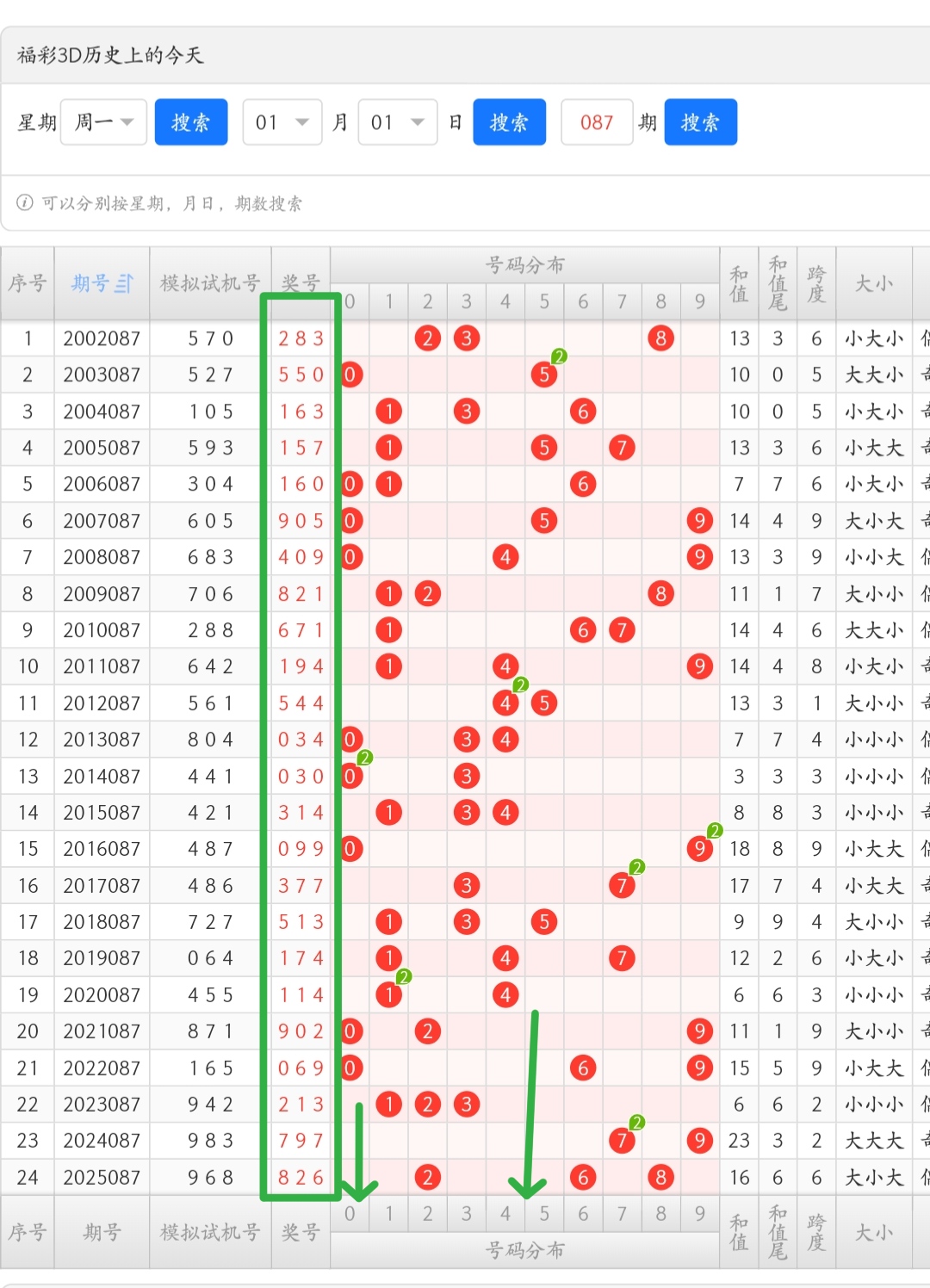Screen dimensions: 930x1288
Task: Select the top 和值 column header
Action: [739, 283]
